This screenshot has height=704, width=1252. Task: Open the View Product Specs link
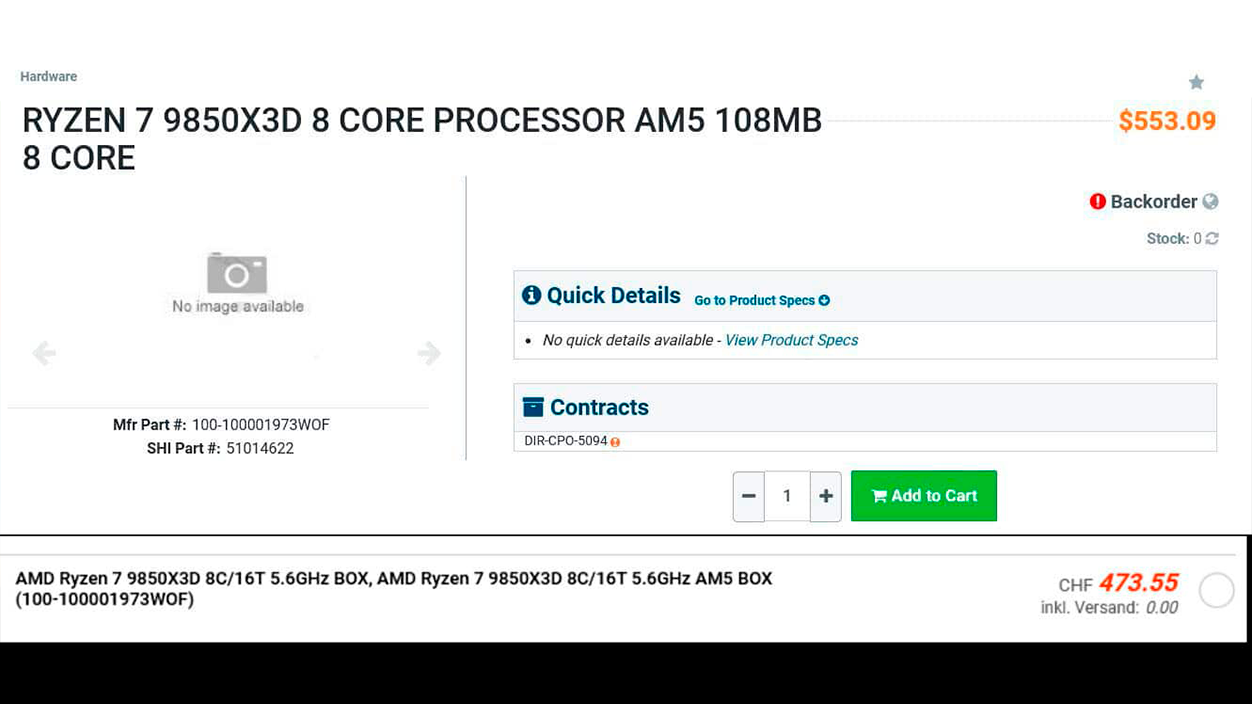pyautogui.click(x=791, y=340)
